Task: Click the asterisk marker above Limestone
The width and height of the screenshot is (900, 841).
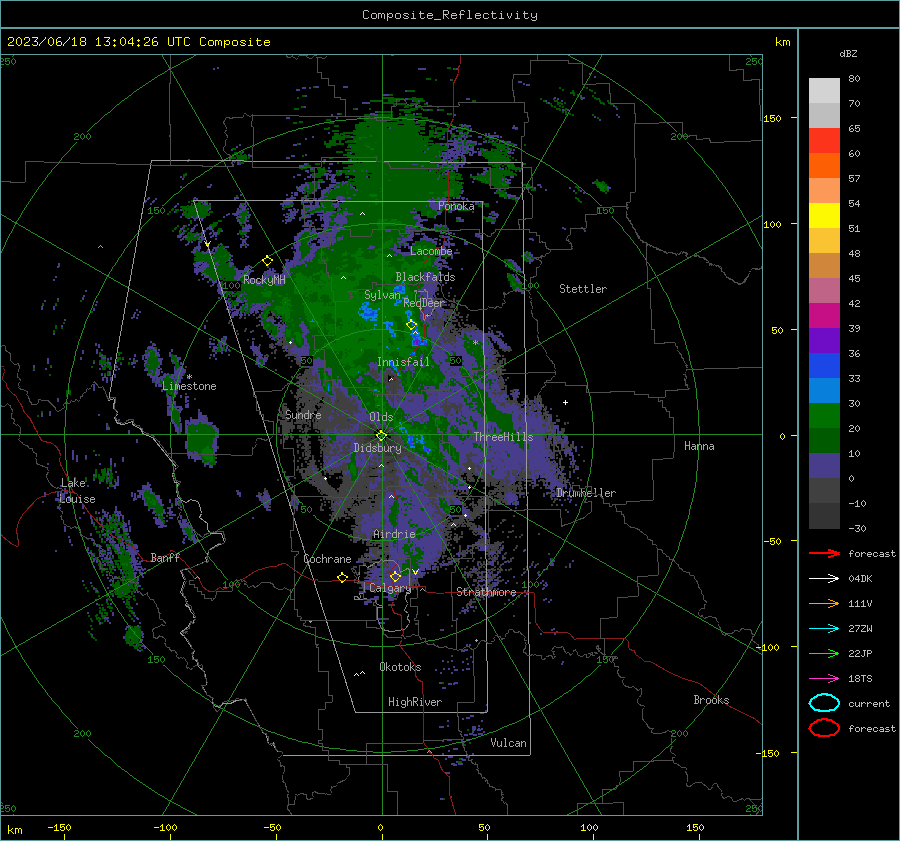Action: (189, 377)
